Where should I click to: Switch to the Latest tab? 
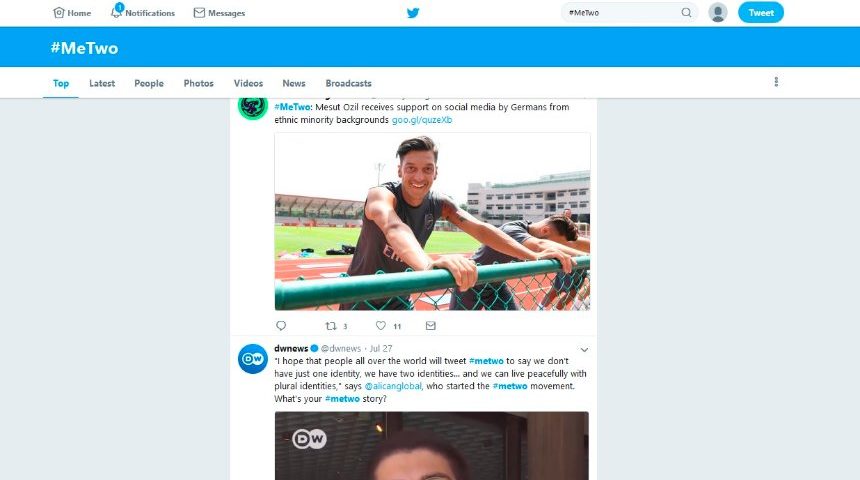point(102,83)
